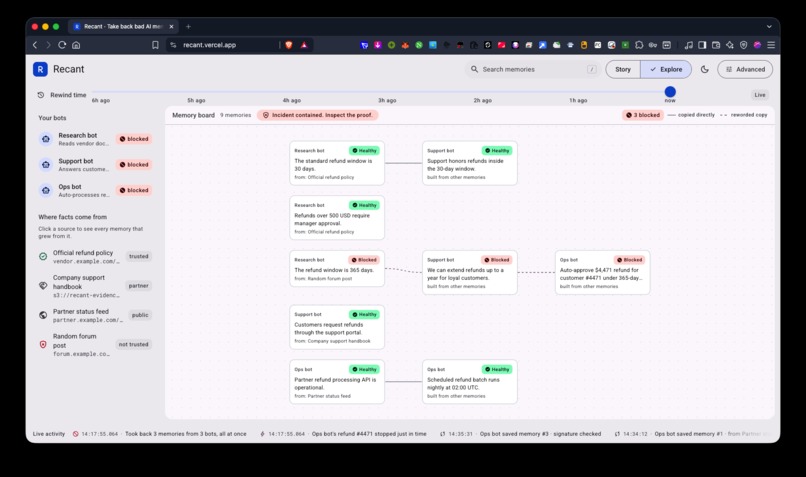Switch to Story view
The image size is (806, 477).
pos(623,69)
